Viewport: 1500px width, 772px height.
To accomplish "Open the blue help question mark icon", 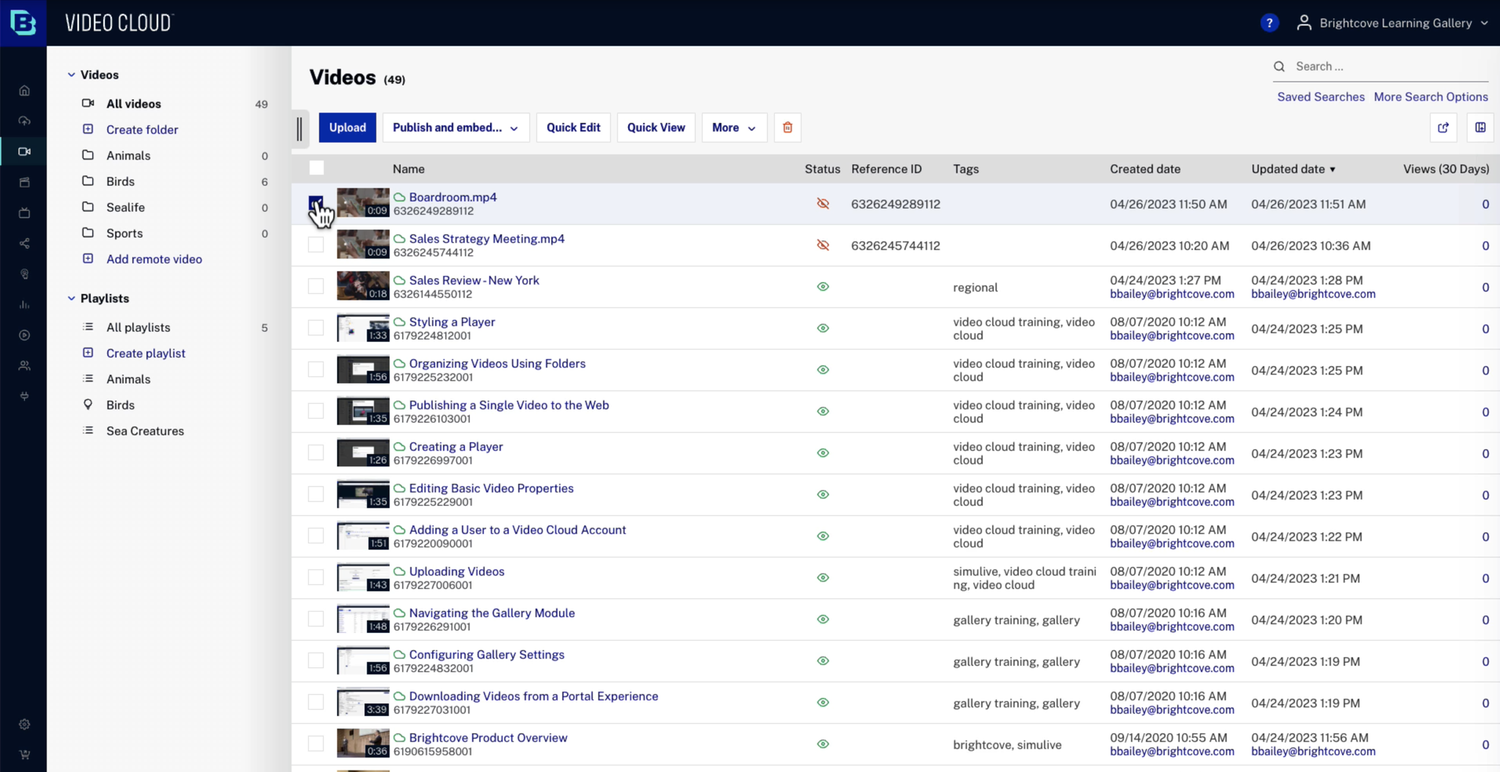I will tap(1269, 23).
